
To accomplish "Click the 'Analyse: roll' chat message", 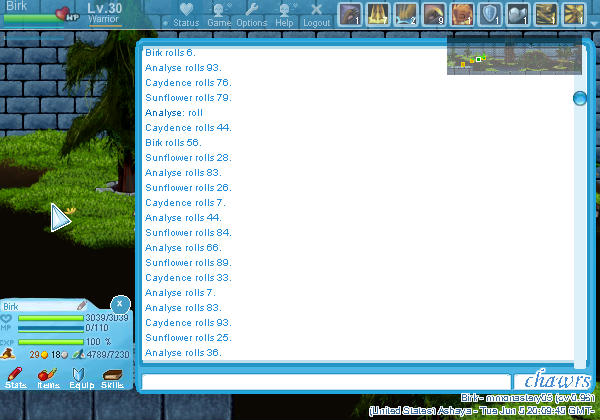I will [x=174, y=113].
